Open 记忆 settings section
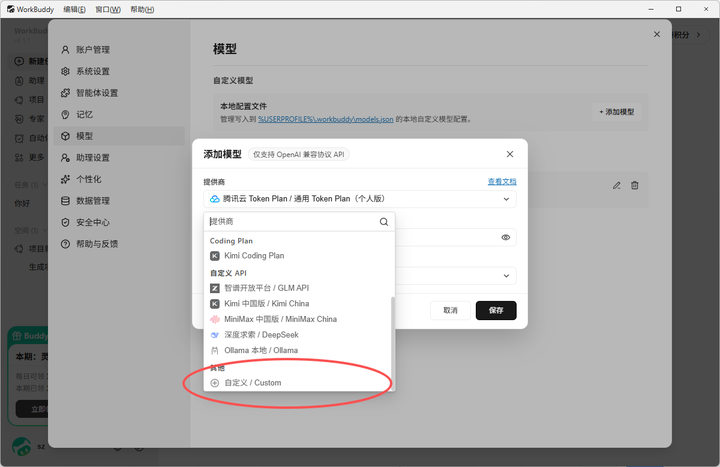The height and width of the screenshot is (467, 720). [119, 114]
